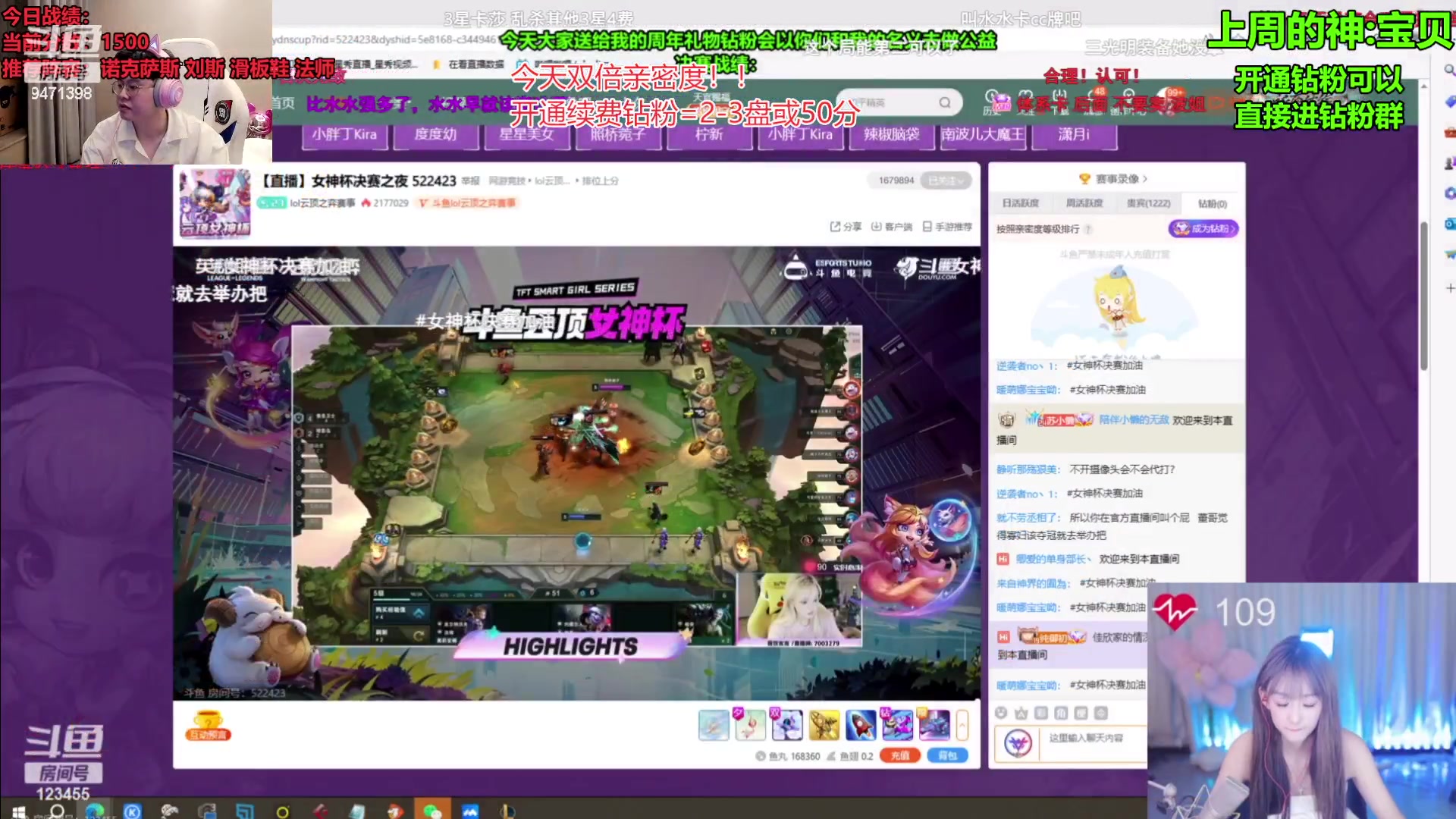1456x819 pixels.
Task: Switch to the 贵宾(1222) tab
Action: (x=1148, y=203)
